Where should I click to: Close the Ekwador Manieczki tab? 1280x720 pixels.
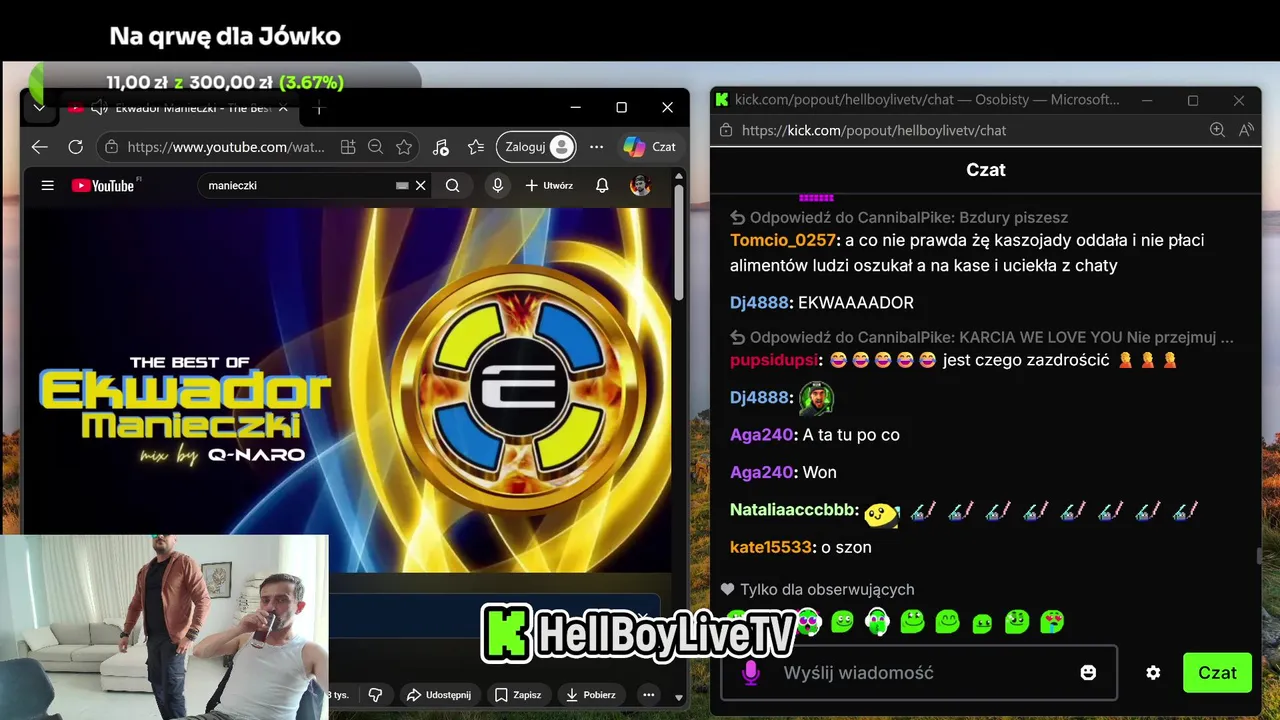[283, 108]
